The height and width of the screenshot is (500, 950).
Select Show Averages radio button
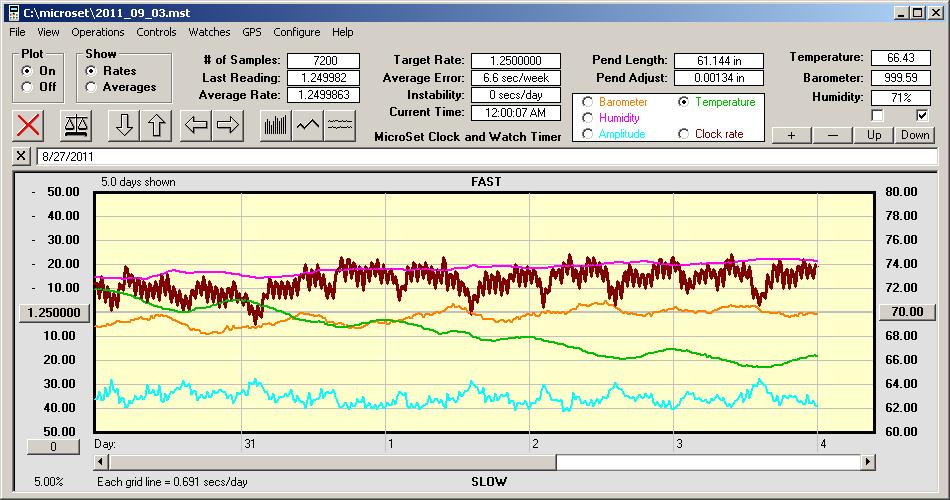[x=91, y=87]
